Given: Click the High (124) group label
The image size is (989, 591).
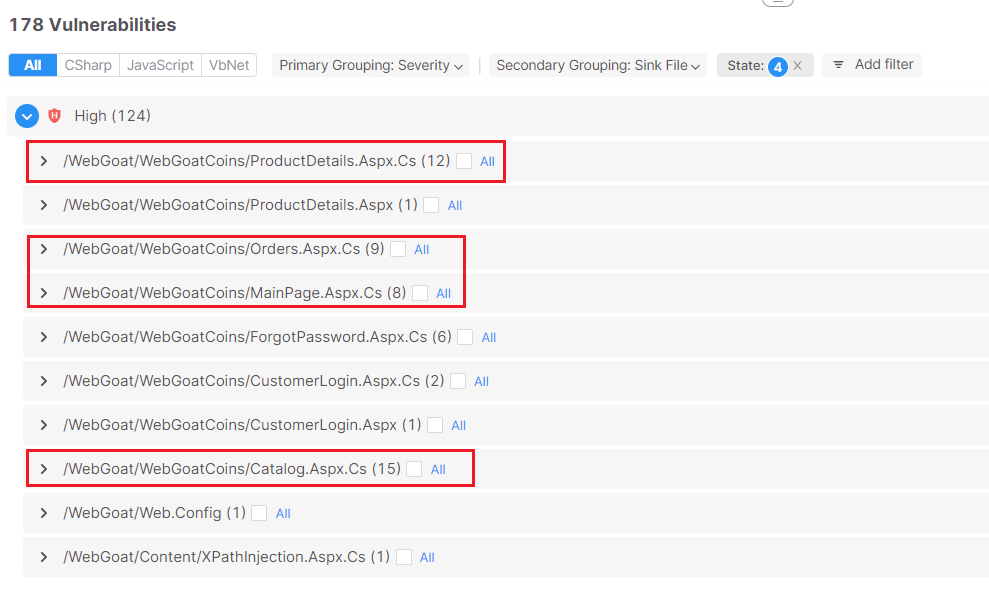Looking at the screenshot, I should (112, 116).
